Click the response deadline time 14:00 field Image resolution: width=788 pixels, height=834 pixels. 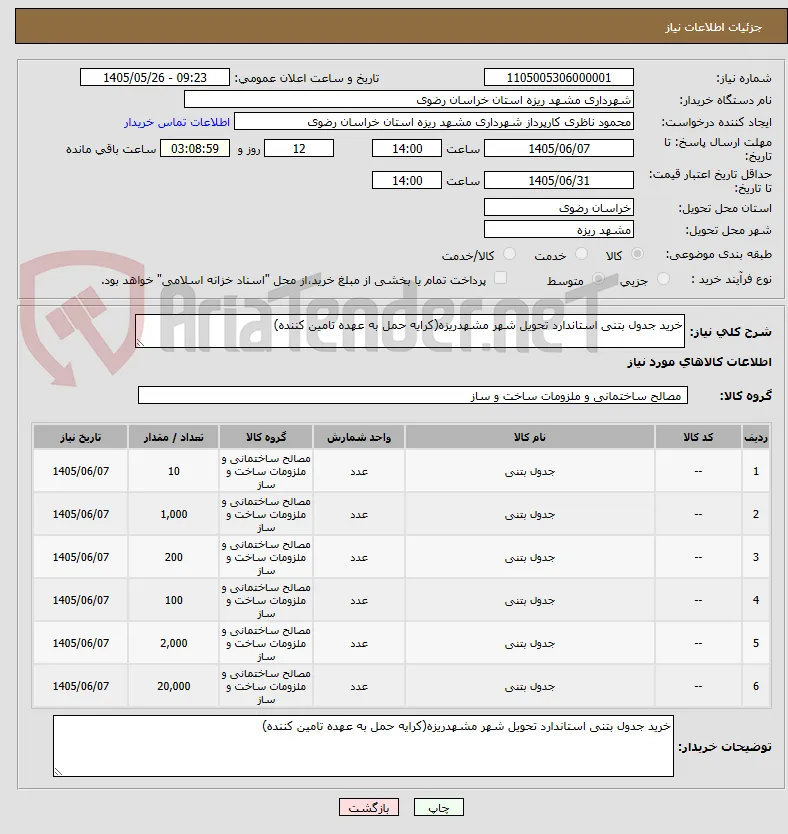click(407, 148)
